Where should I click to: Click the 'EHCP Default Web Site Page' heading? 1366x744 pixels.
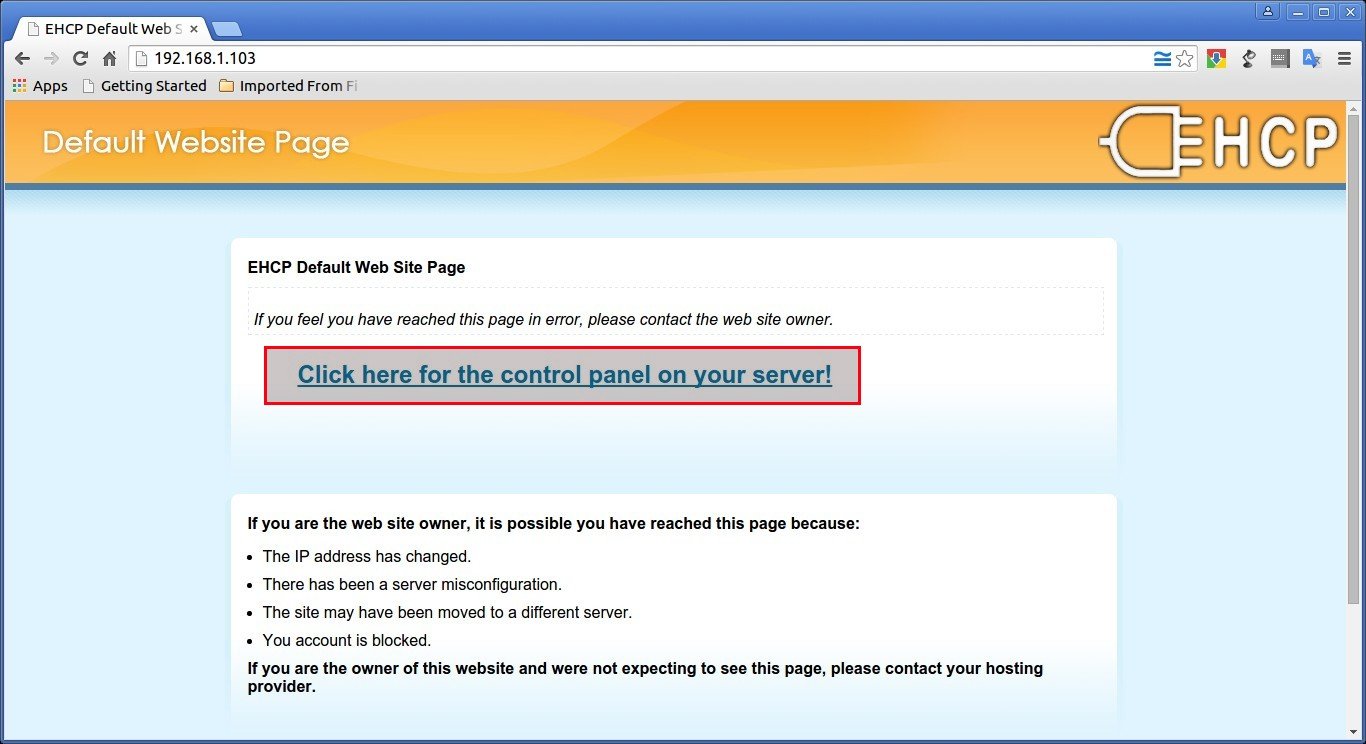pyautogui.click(x=356, y=267)
